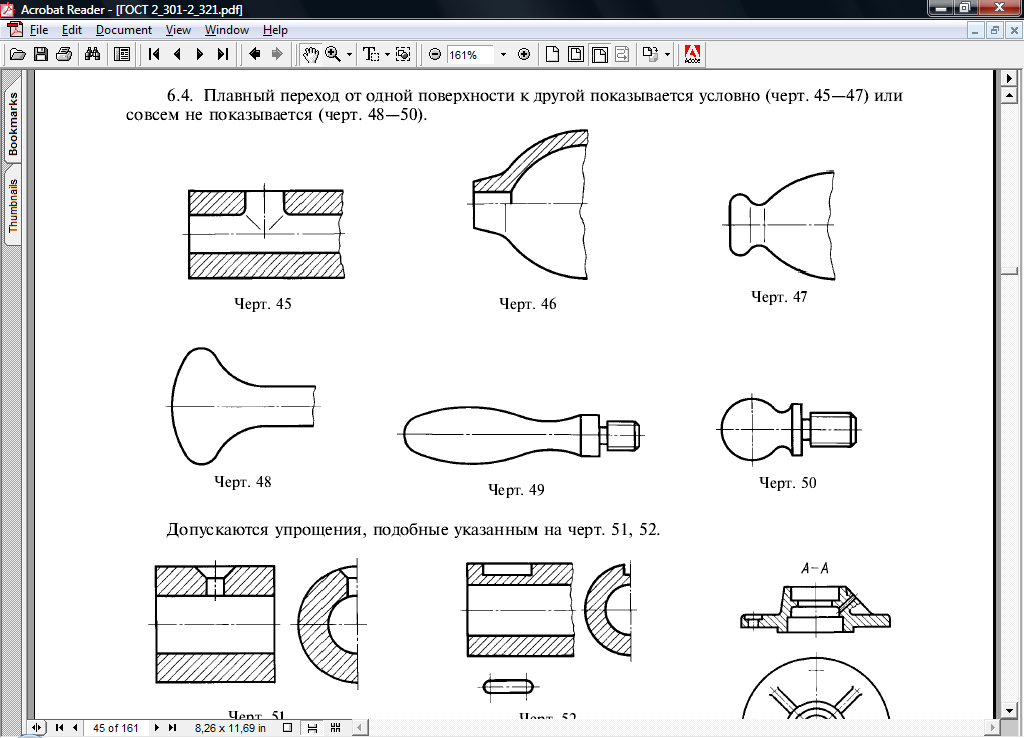Click the Acrobat PDF document icon in the menu bar
This screenshot has width=1024, height=738.
click(14, 30)
